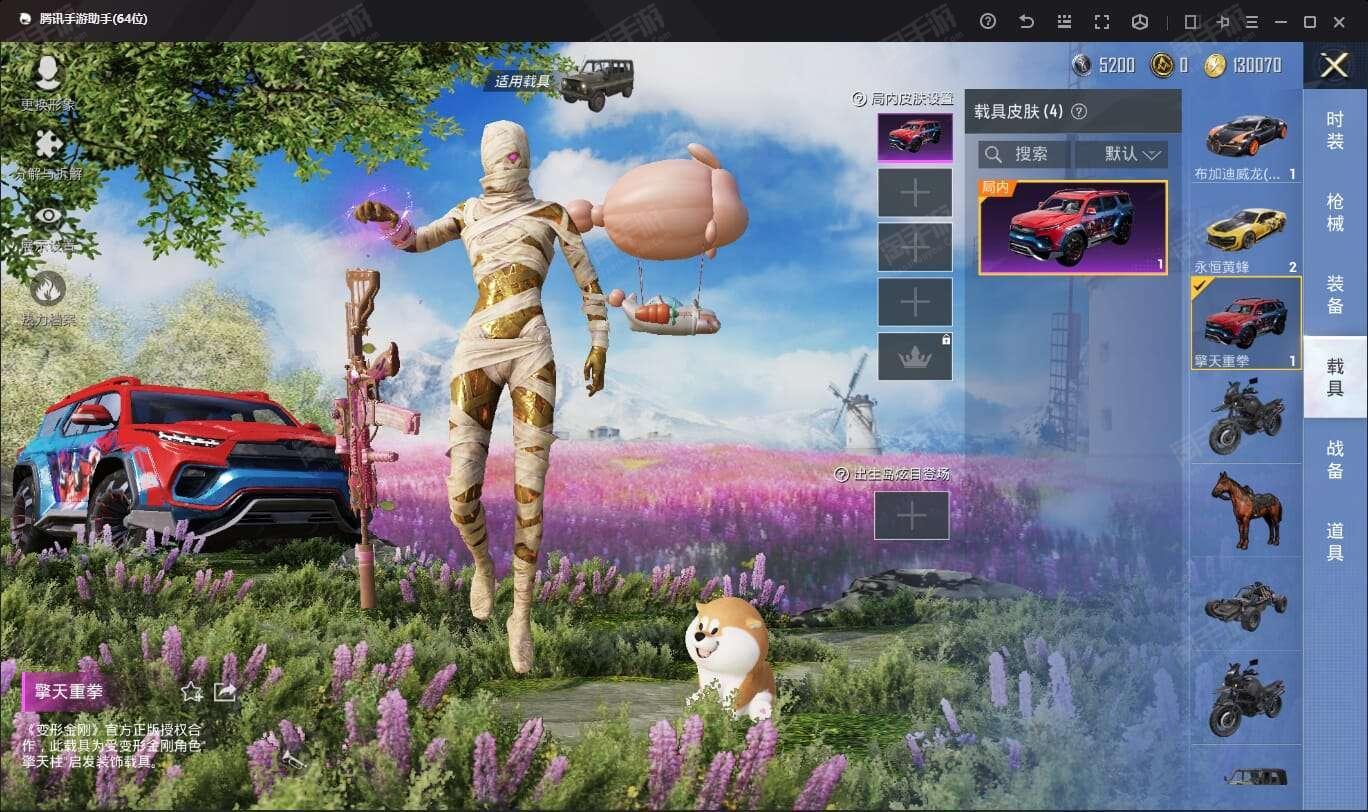Click the silver currency icon showing 5200
Image resolution: width=1368 pixels, height=812 pixels.
(1082, 66)
